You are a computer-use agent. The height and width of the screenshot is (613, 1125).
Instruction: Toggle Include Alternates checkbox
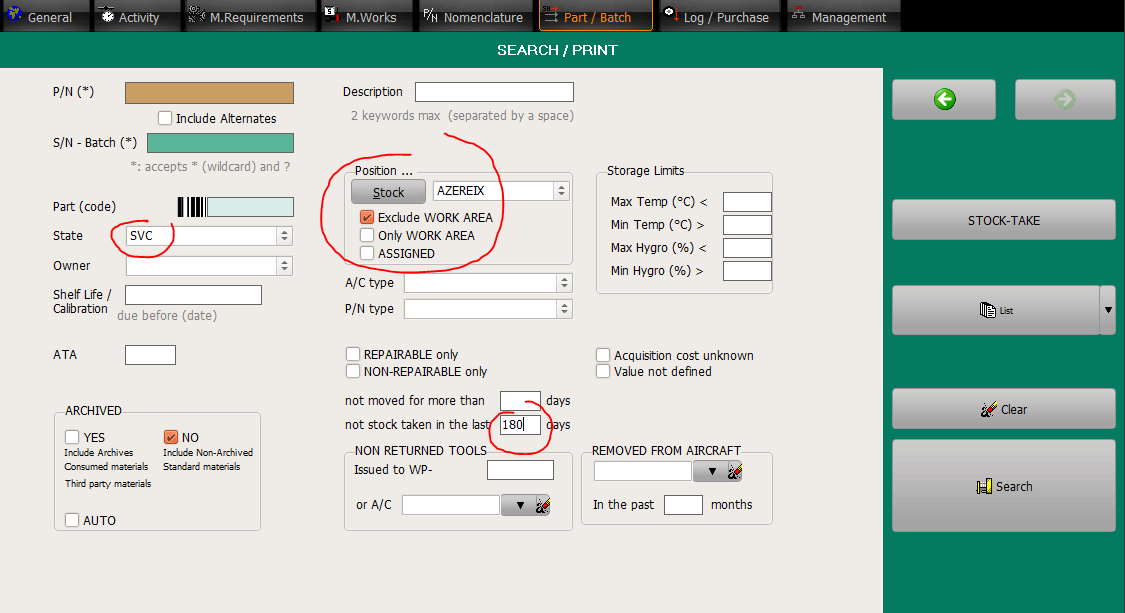(165, 118)
